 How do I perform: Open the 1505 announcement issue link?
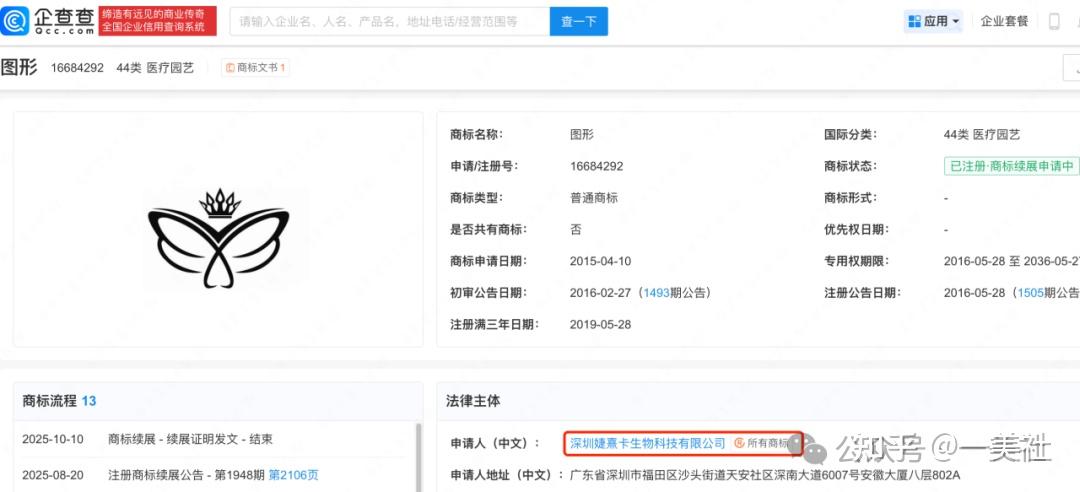[1029, 293]
